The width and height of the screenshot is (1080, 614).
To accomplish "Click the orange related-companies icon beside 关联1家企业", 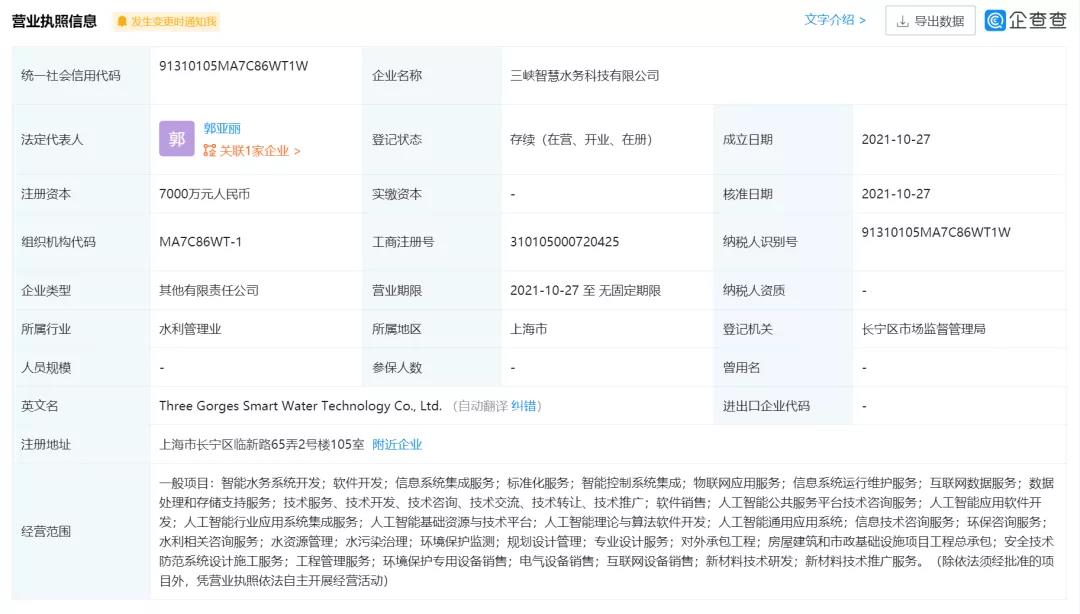I will [209, 151].
